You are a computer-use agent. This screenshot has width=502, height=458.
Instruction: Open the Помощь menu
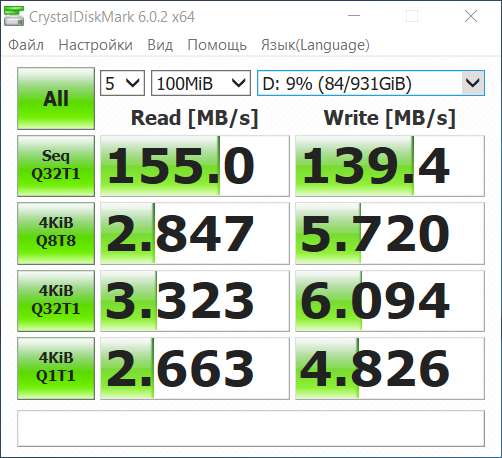point(217,45)
